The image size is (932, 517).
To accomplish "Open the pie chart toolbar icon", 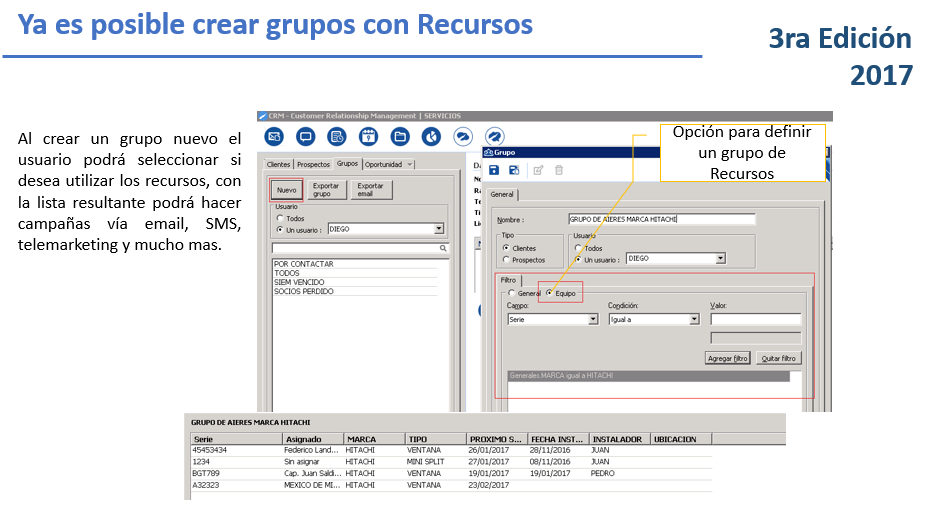I will pyautogui.click(x=432, y=137).
